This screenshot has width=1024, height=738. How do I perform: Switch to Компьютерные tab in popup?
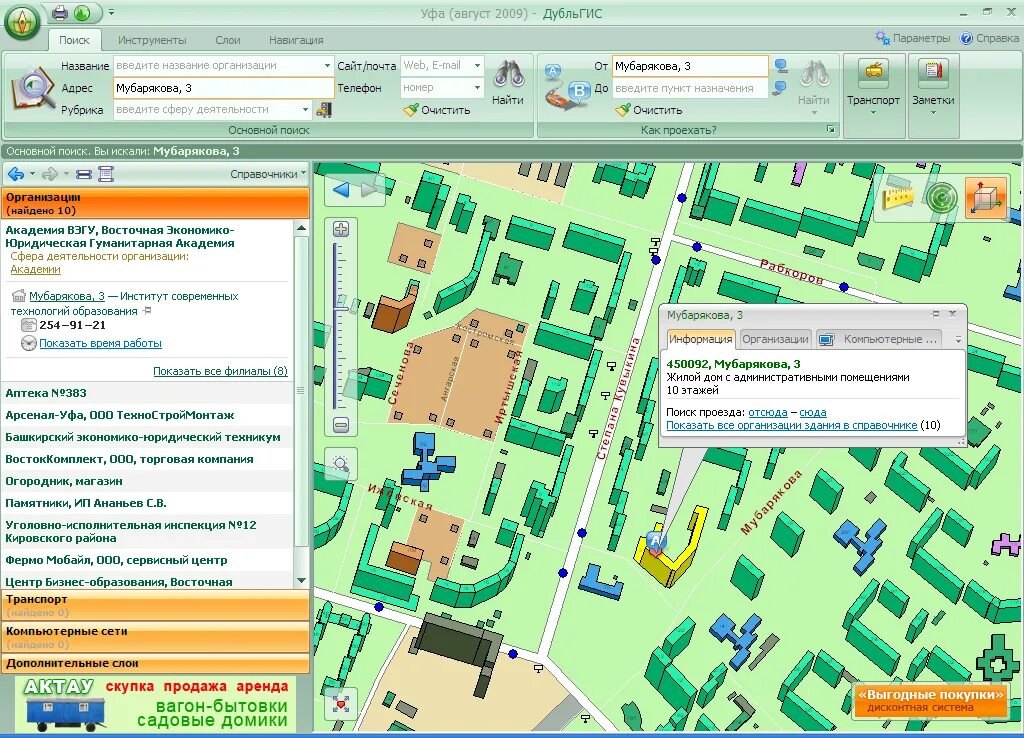[880, 339]
